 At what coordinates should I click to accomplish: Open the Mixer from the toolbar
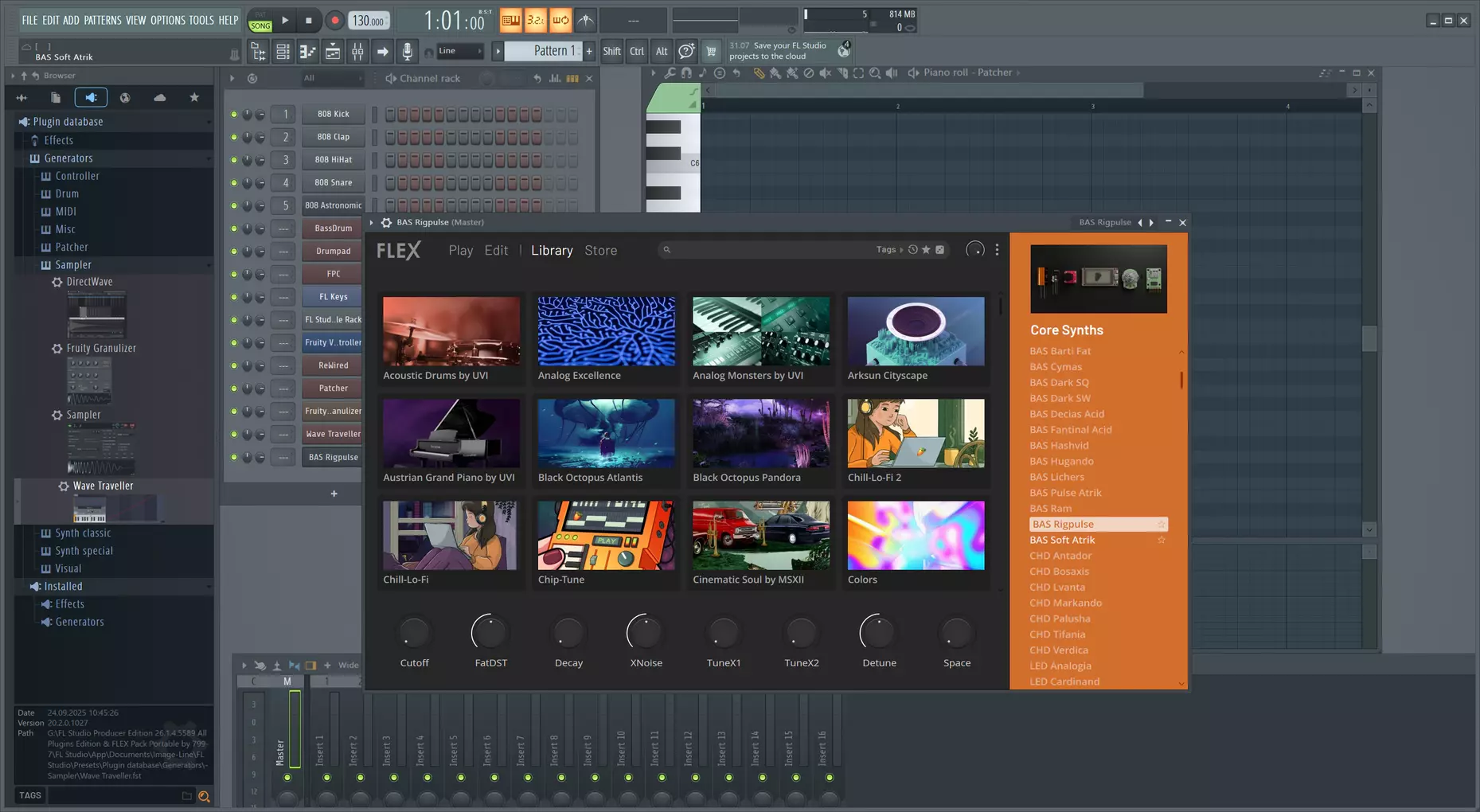[x=357, y=52]
